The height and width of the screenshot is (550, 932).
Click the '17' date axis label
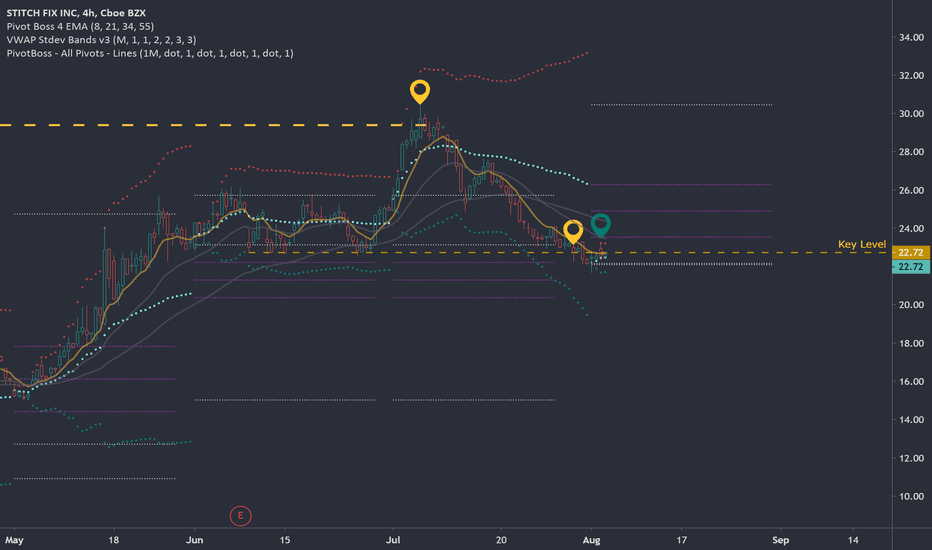(x=681, y=540)
